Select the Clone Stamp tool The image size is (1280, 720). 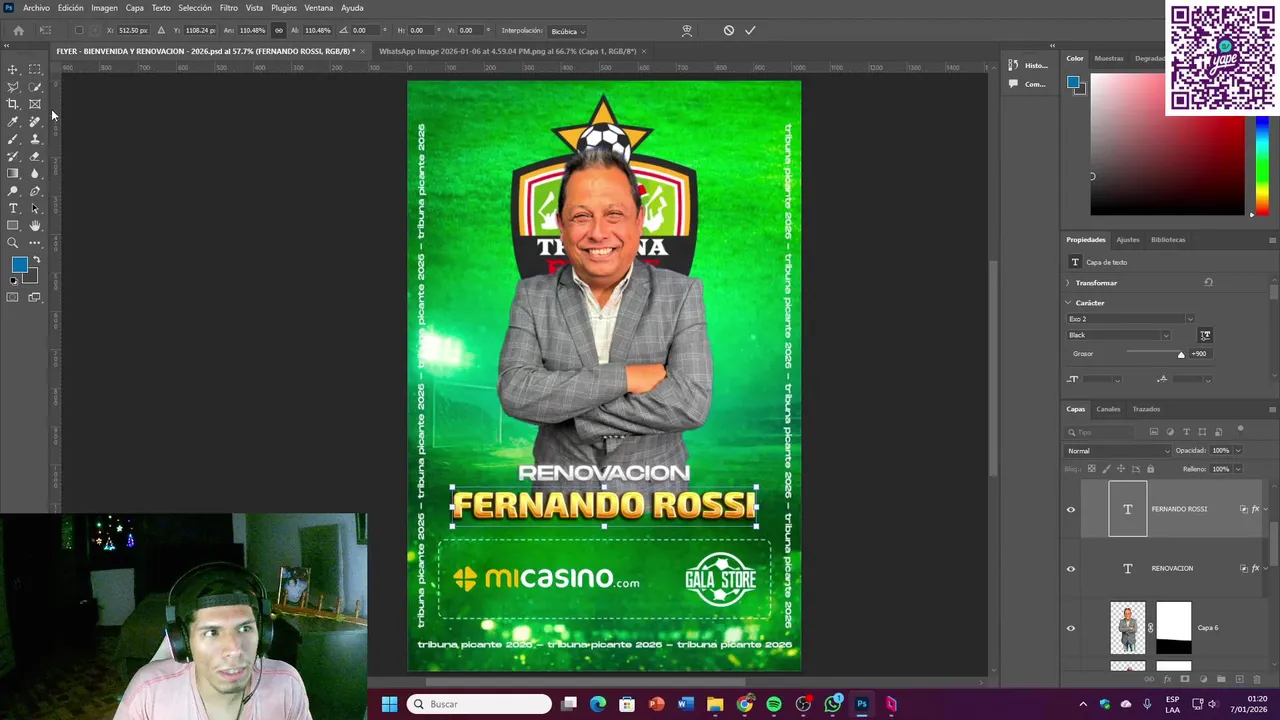[35, 139]
